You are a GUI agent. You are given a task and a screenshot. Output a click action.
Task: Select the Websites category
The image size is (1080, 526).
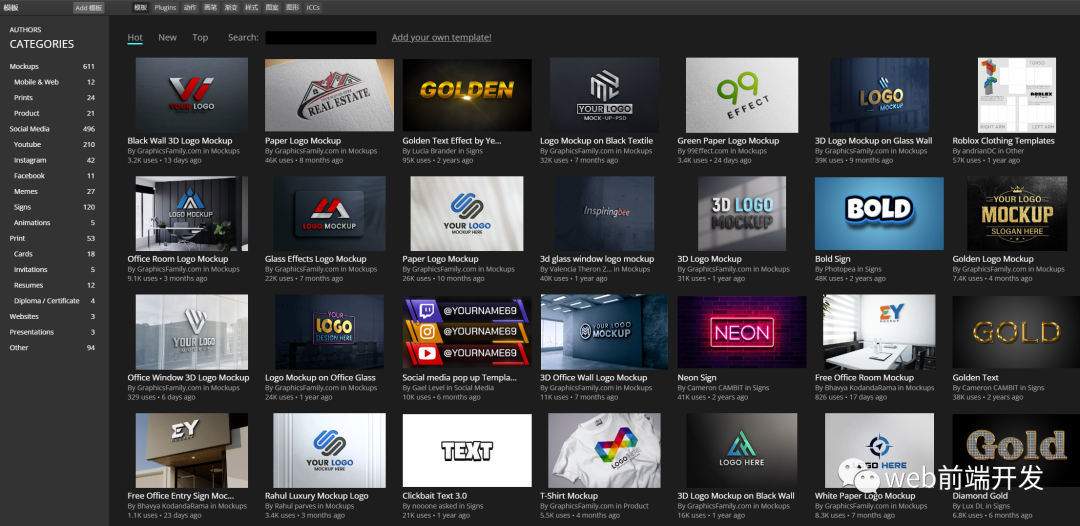coord(52,317)
